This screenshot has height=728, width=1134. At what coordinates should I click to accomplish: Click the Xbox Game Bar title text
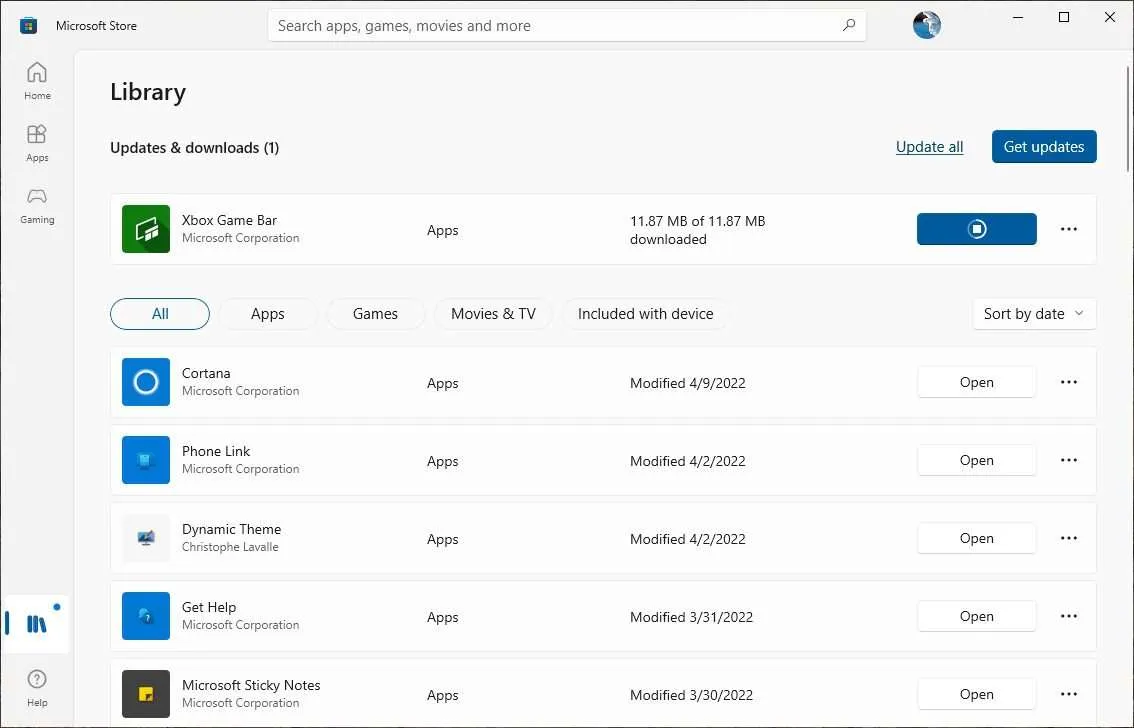coord(229,220)
